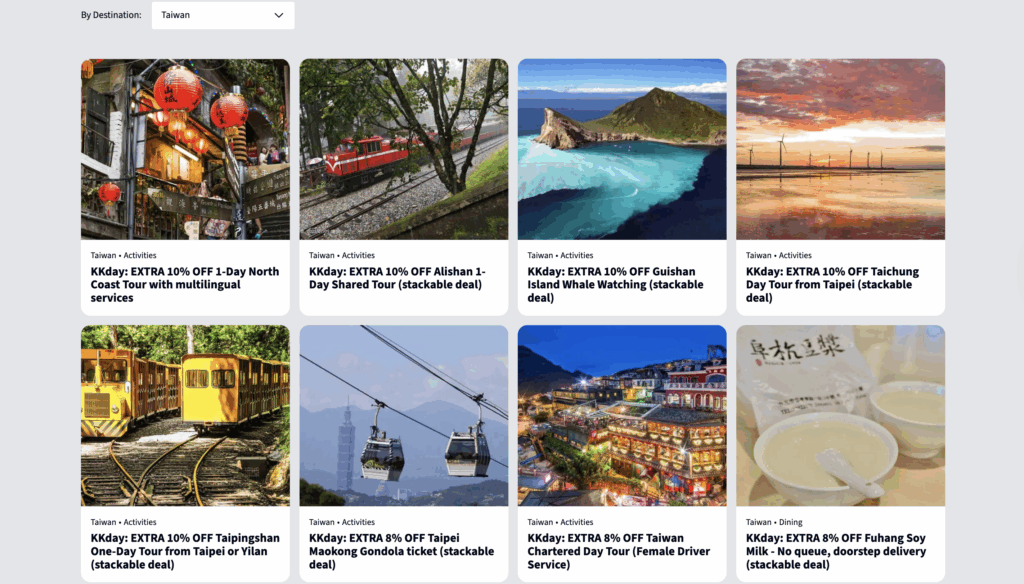Click 'Taiwan • Activities' above Taipingshan tour
The width and height of the screenshot is (1024, 584).
(x=123, y=522)
